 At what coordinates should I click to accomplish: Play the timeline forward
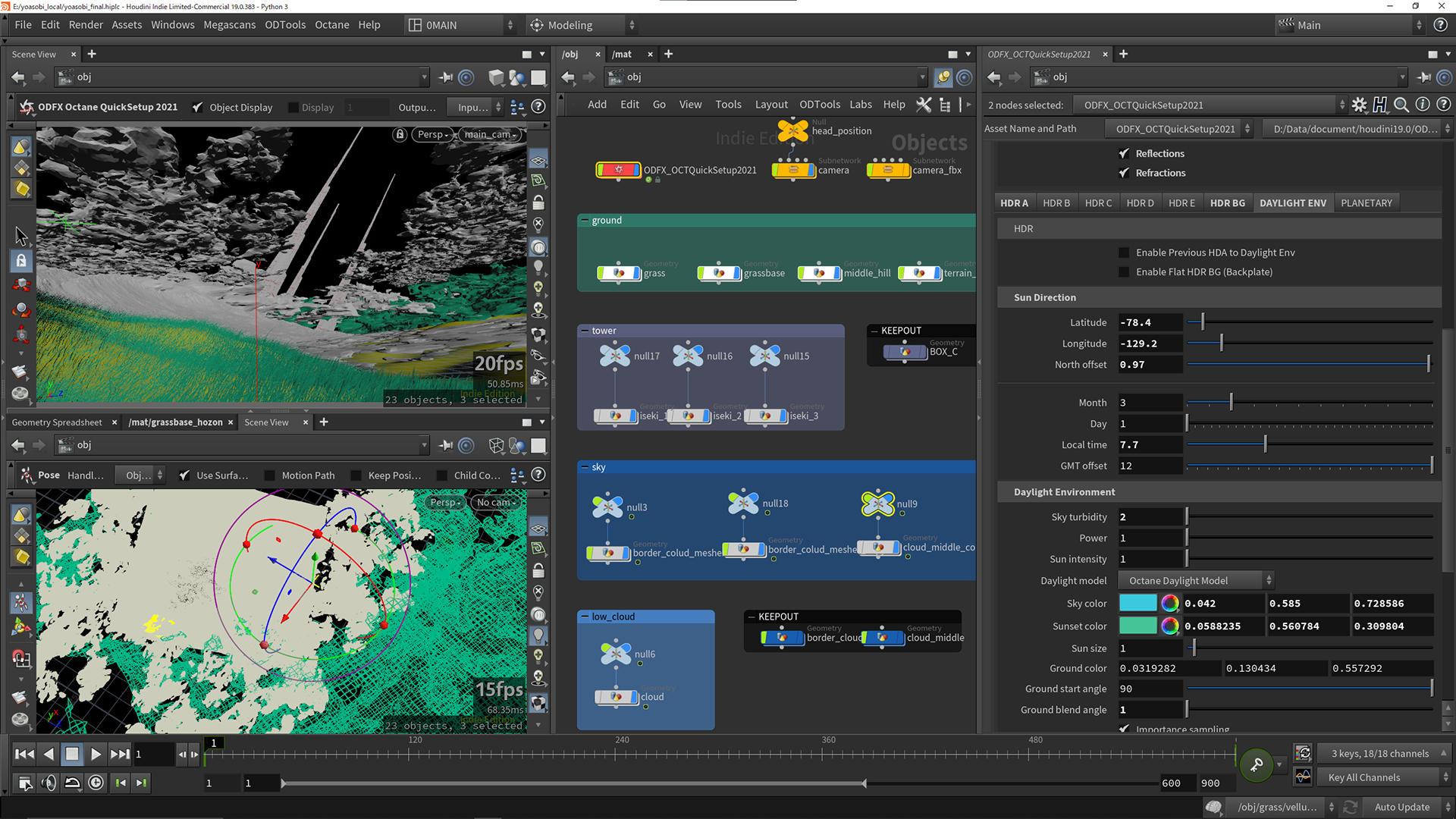[96, 754]
